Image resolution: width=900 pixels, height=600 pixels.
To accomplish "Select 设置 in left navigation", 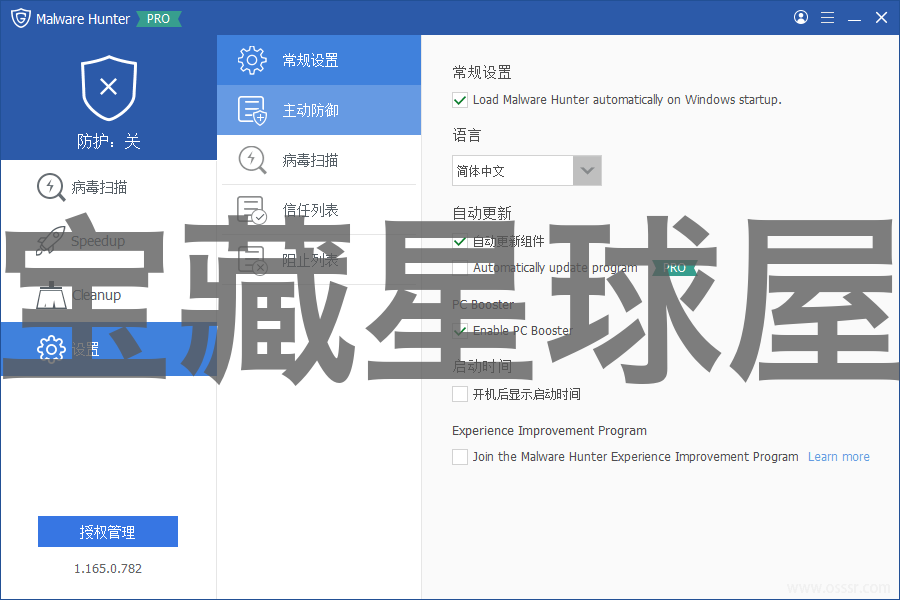I will click(108, 349).
